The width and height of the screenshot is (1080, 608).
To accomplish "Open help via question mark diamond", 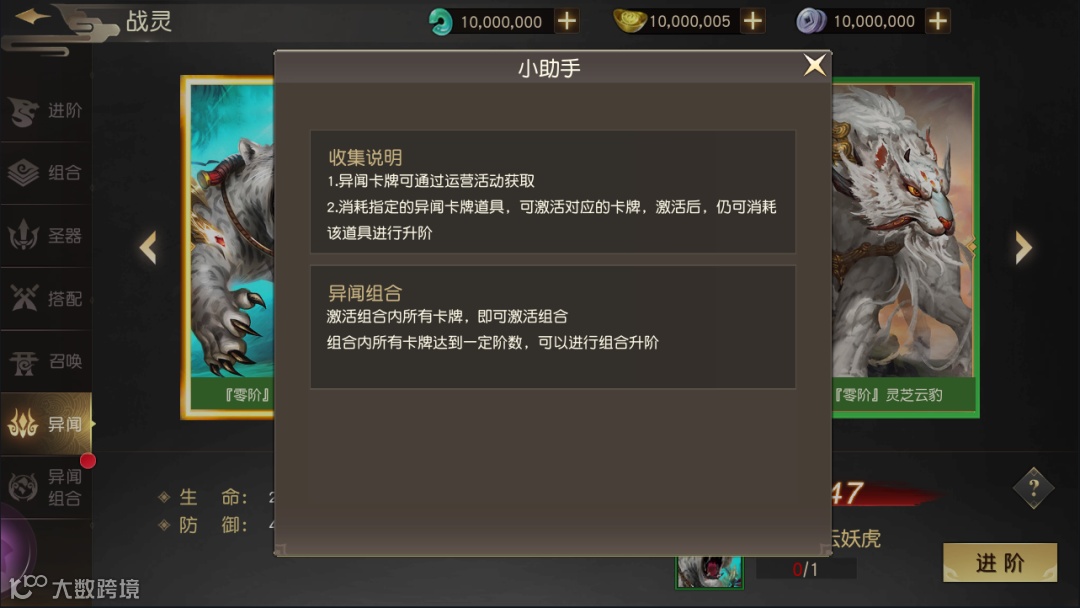I will point(1033,488).
